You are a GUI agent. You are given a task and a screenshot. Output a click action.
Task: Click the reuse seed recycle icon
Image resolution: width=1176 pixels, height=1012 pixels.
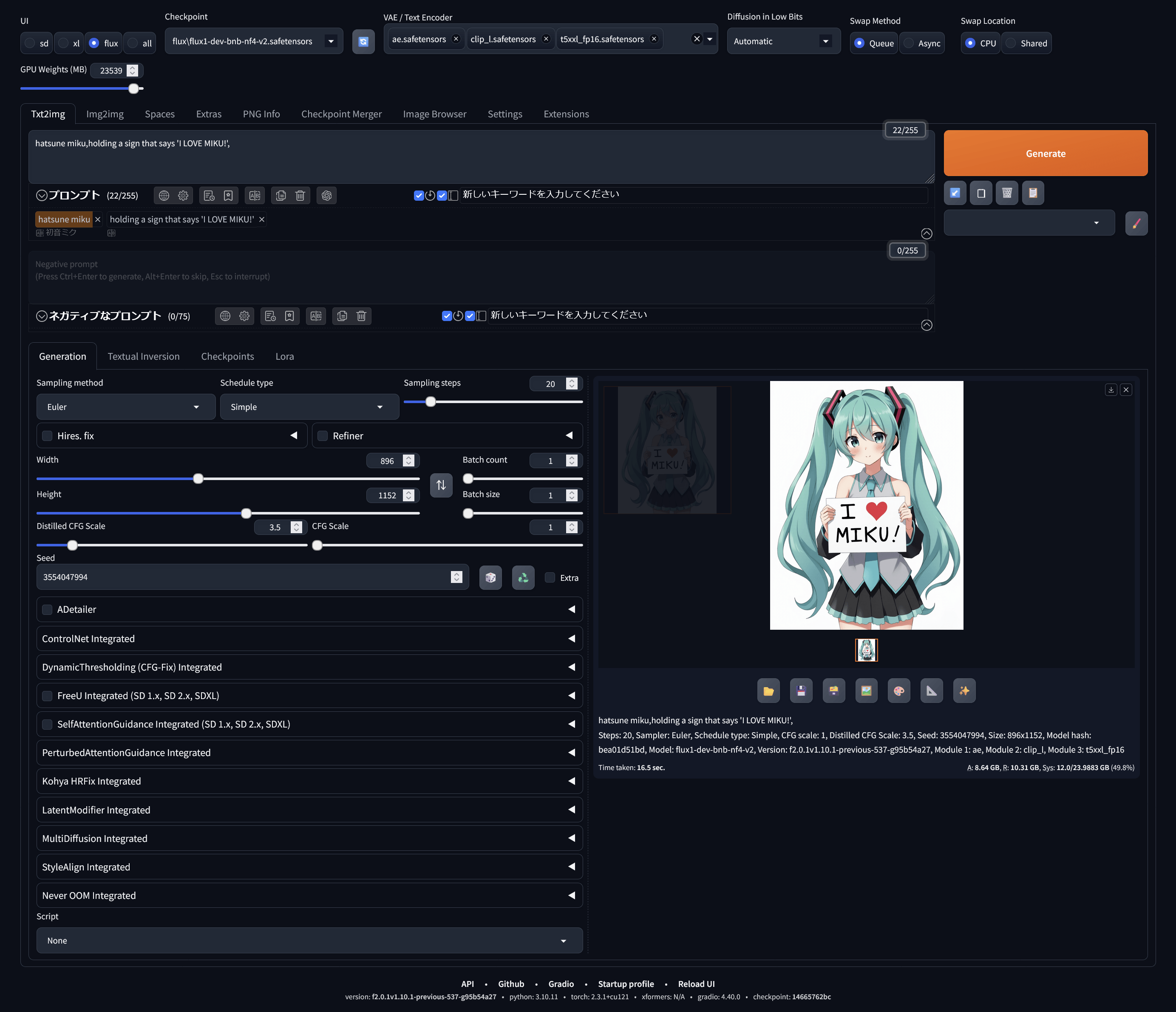[523, 577]
